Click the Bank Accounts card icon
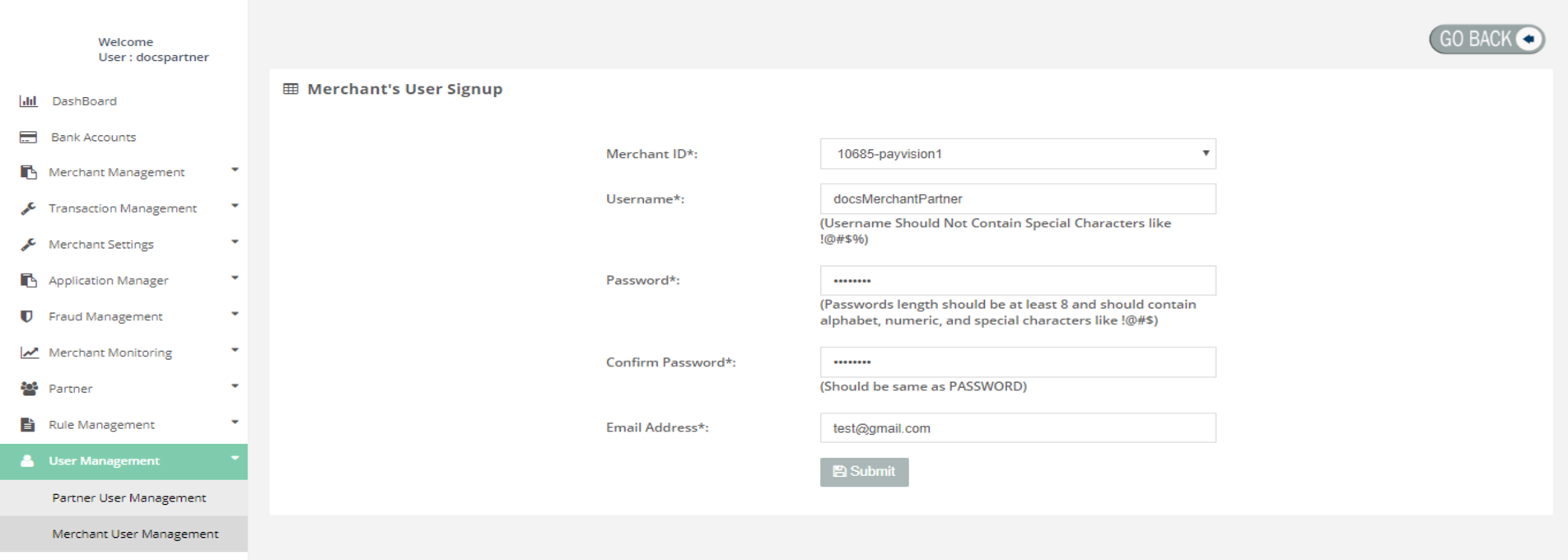Image resolution: width=1568 pixels, height=560 pixels. pyautogui.click(x=28, y=138)
